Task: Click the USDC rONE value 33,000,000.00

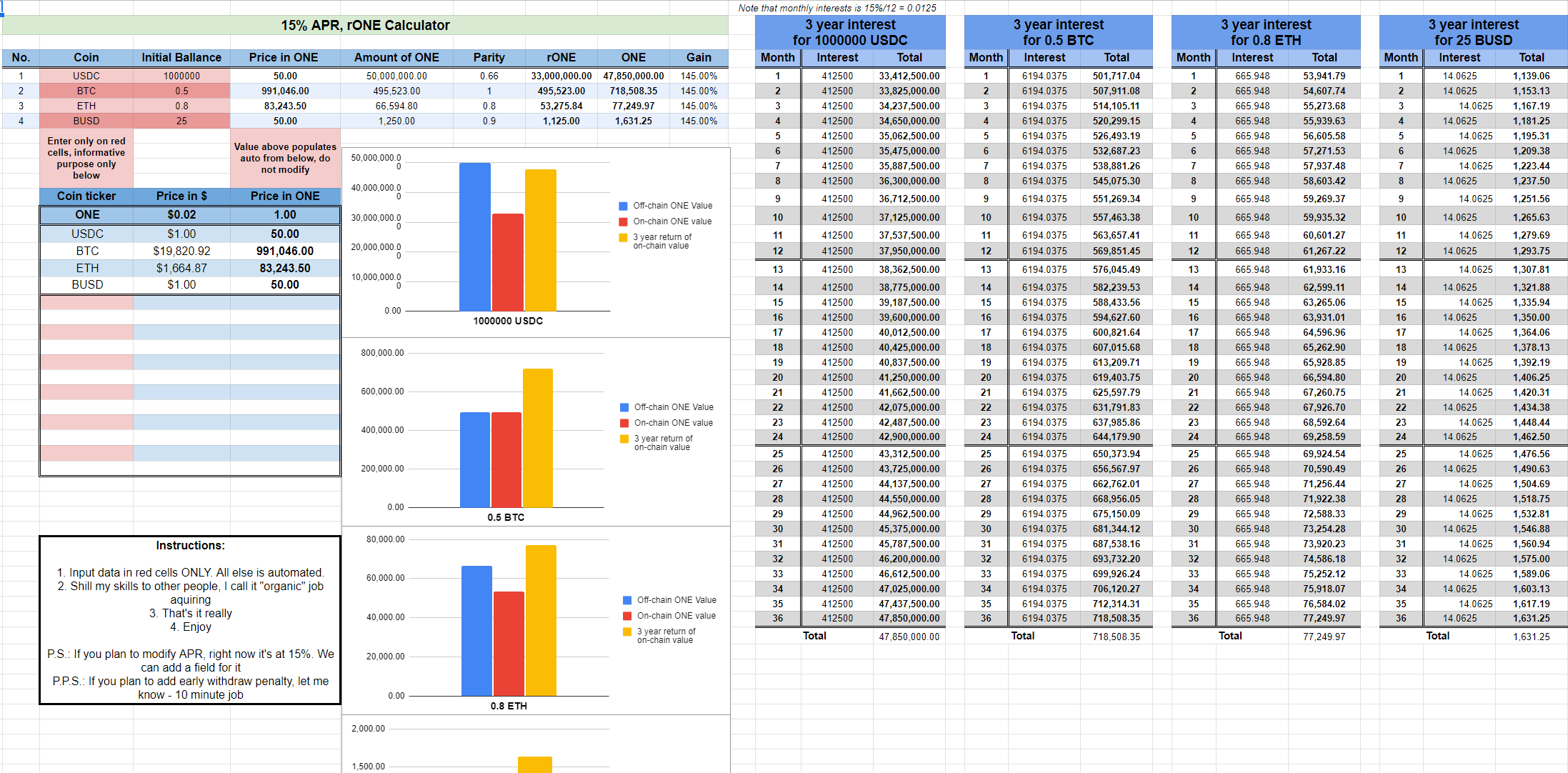Action: (561, 76)
